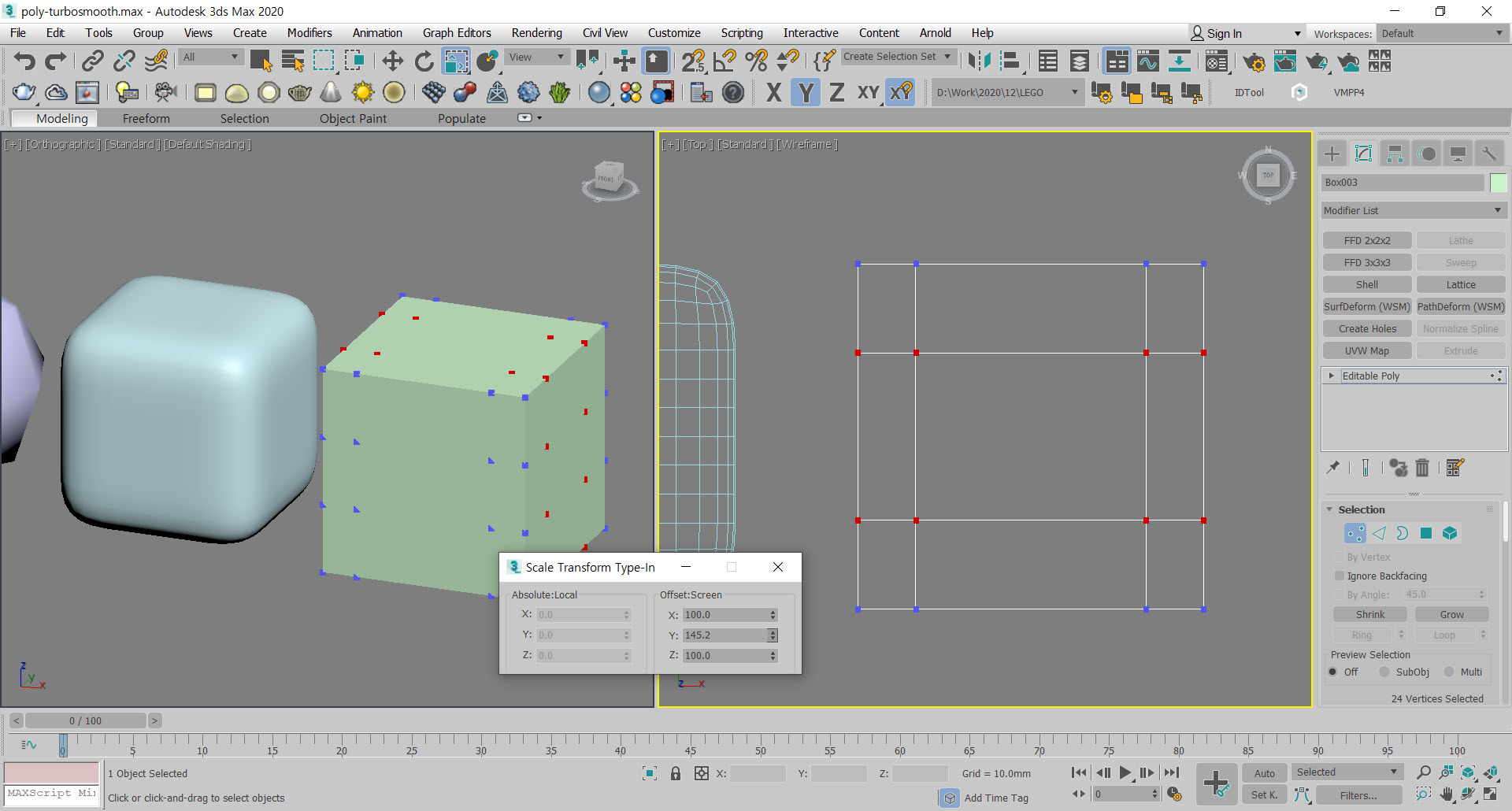The height and width of the screenshot is (811, 1512).
Task: Enable the Ignore Backfacing checkbox
Action: point(1340,576)
